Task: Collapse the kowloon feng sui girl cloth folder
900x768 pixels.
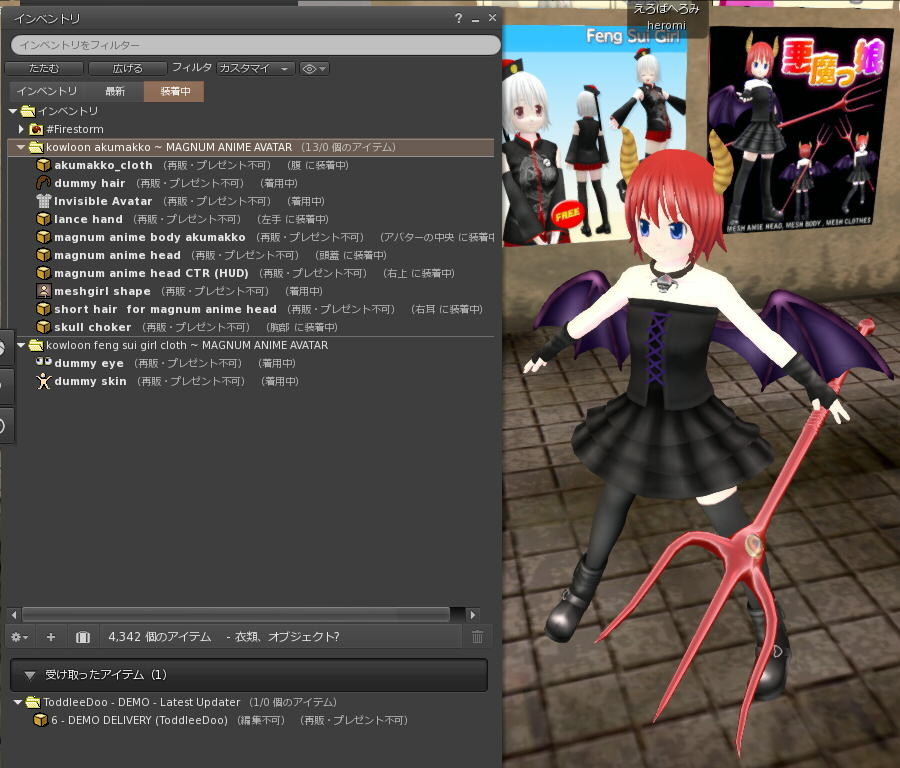Action: [21, 346]
